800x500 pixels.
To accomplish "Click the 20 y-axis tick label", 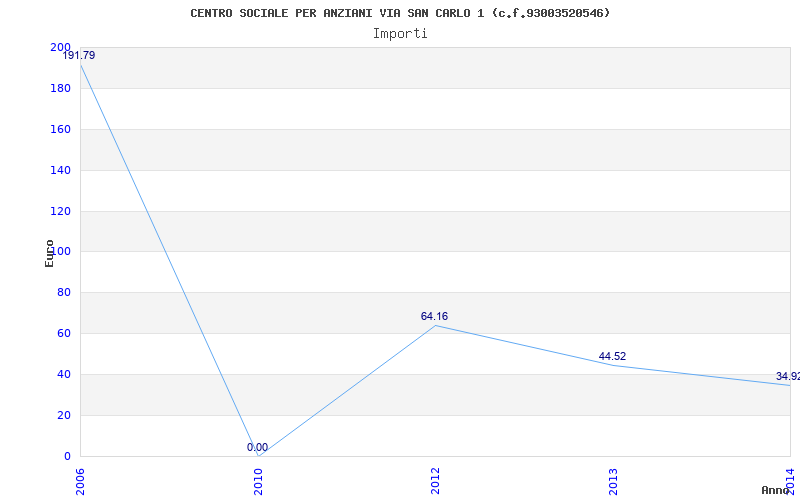I will (x=63, y=415).
